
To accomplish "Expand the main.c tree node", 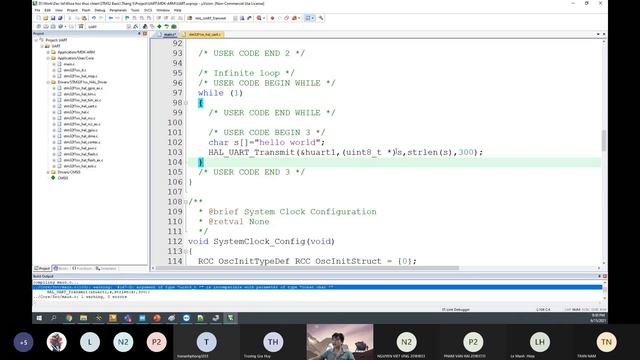I will (x=54, y=64).
